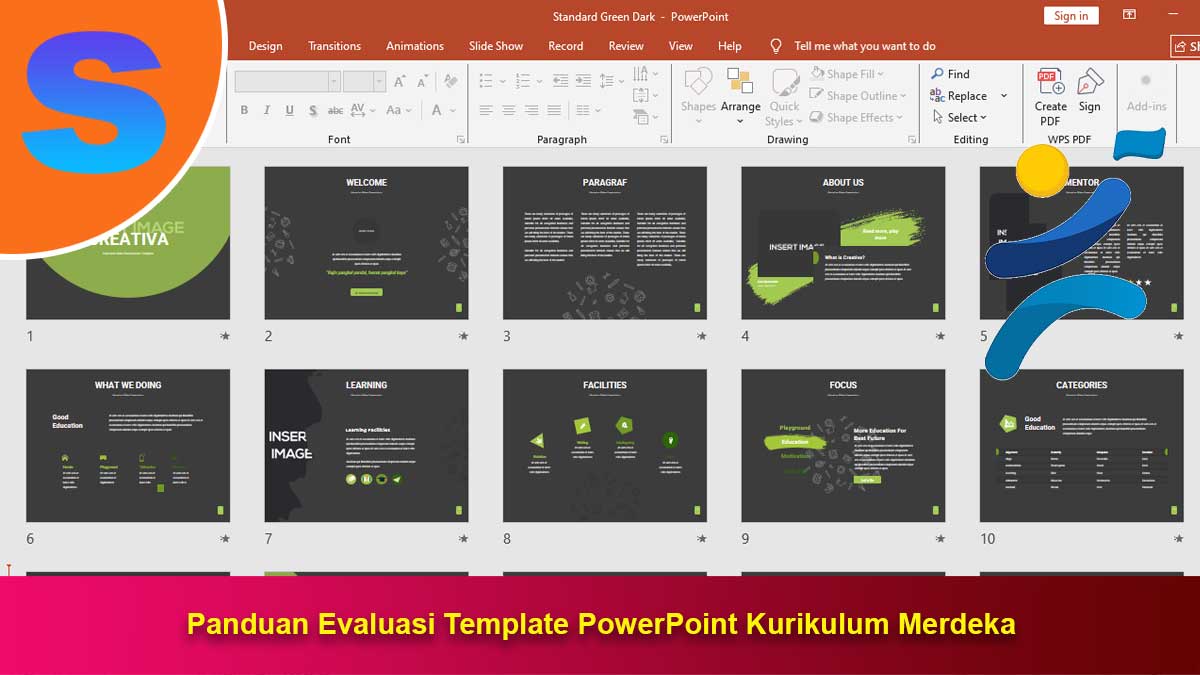
Task: Open the Slide Show tab
Action: [496, 46]
